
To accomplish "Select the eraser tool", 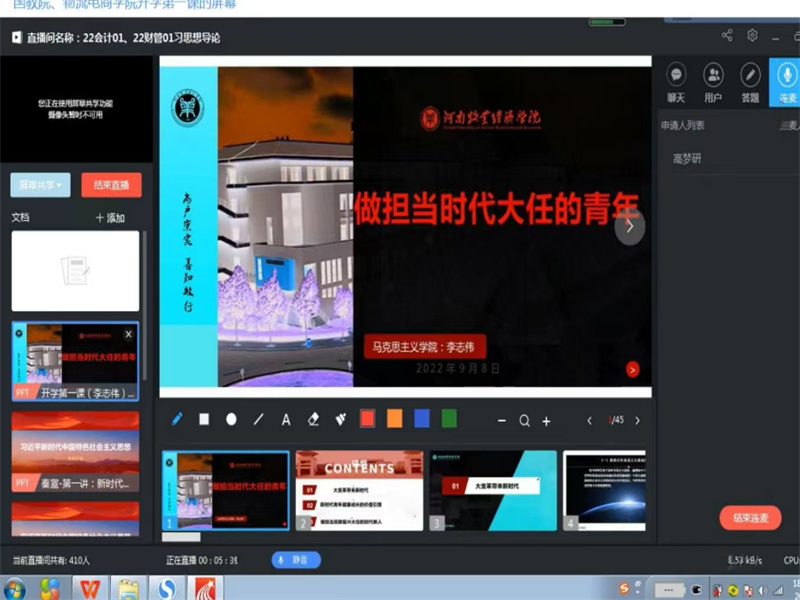I will (313, 420).
